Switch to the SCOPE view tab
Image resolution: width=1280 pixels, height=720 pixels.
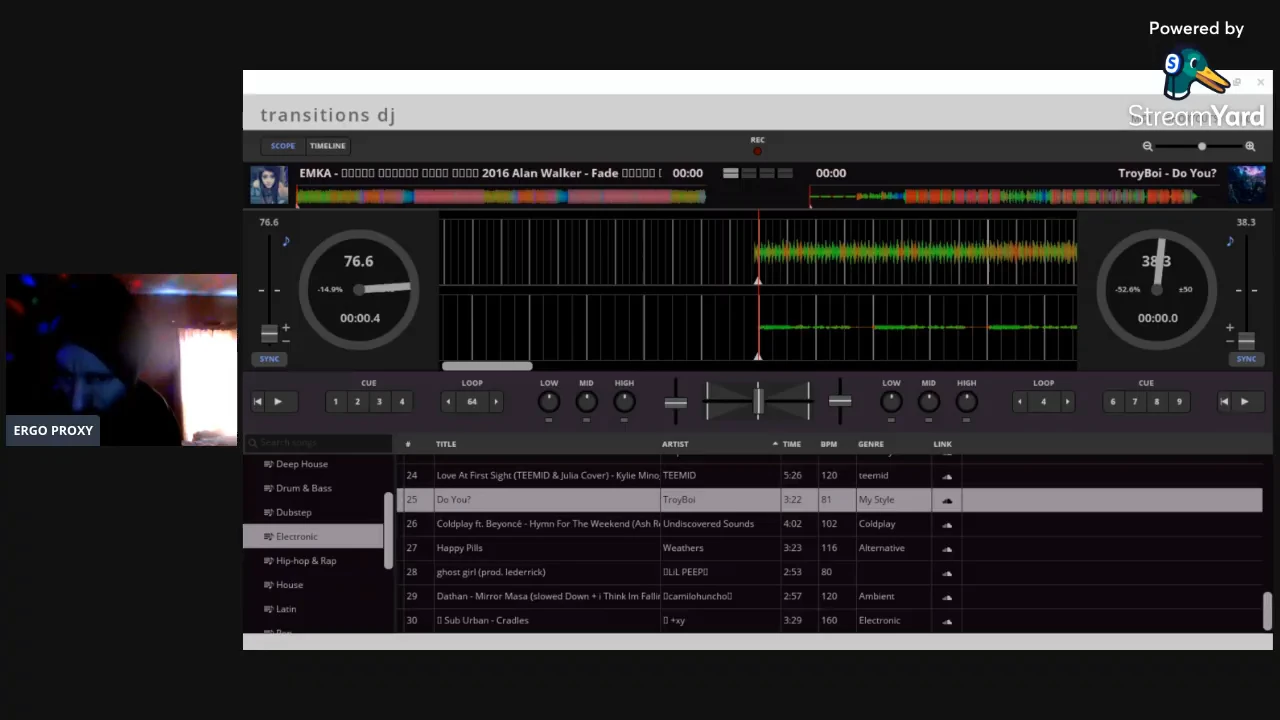283,146
